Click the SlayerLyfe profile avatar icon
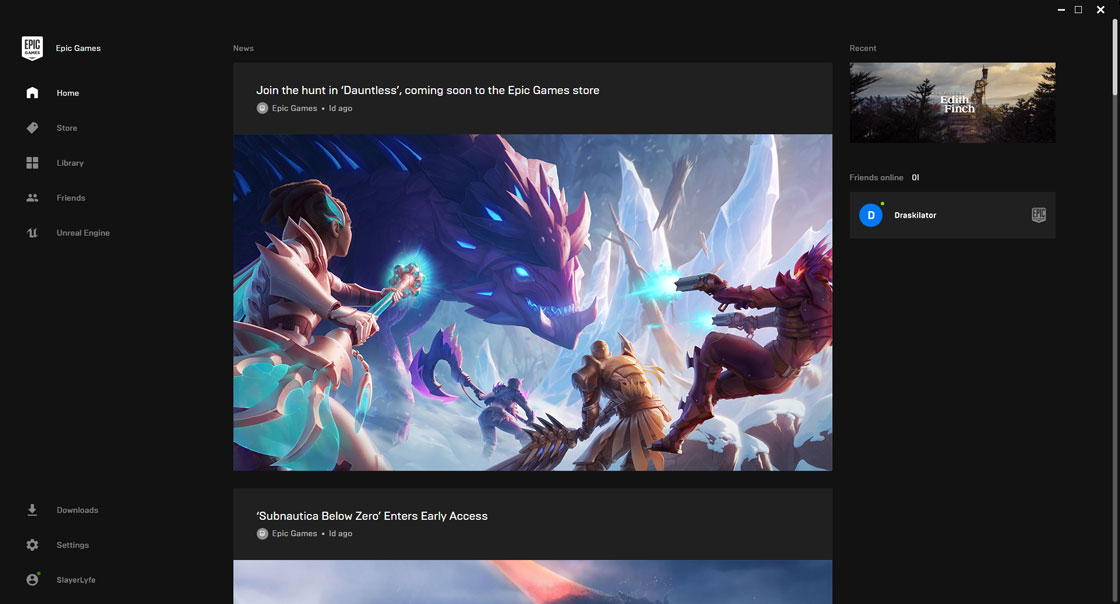This screenshot has width=1120, height=604. (32, 580)
